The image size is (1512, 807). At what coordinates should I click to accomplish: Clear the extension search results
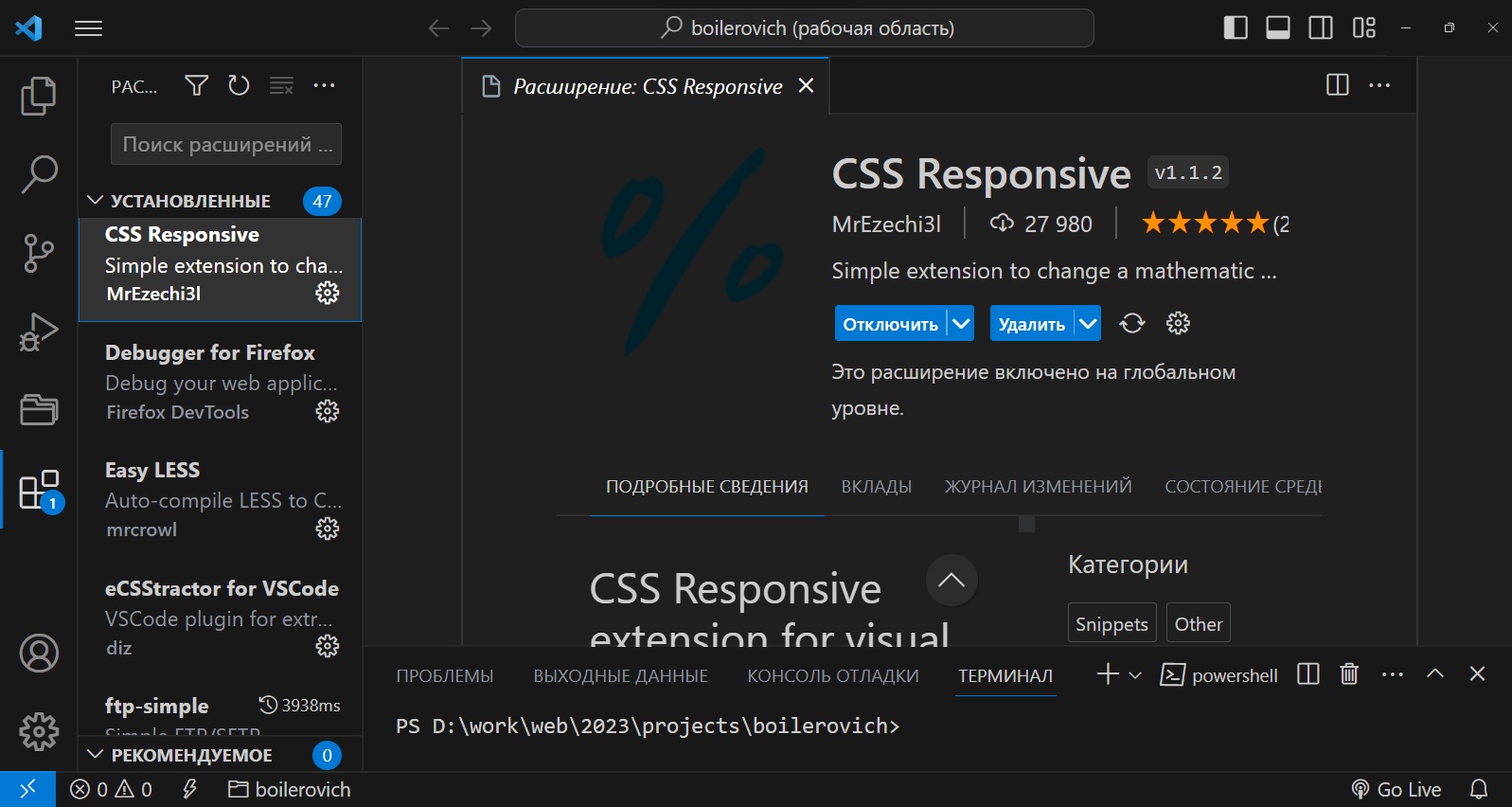pyautogui.click(x=281, y=86)
